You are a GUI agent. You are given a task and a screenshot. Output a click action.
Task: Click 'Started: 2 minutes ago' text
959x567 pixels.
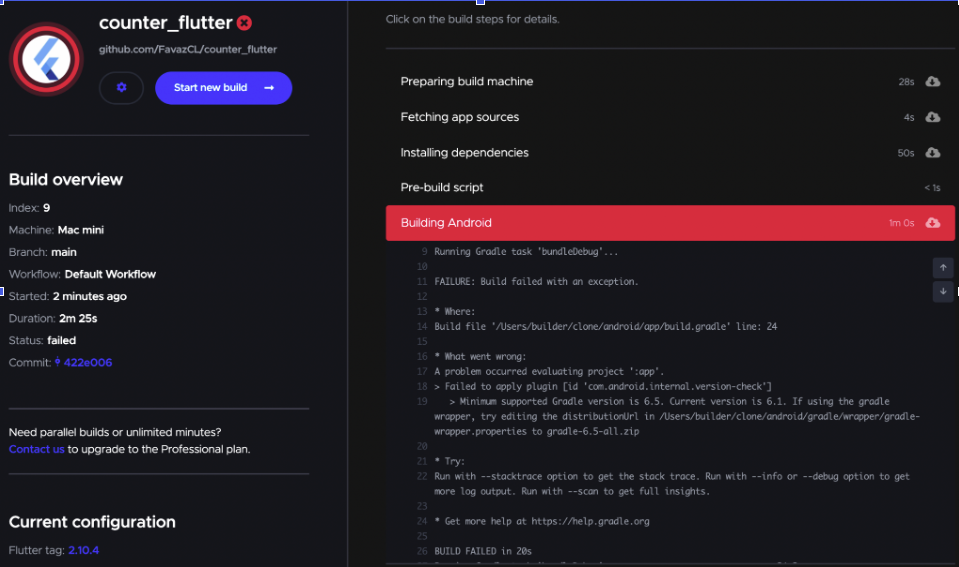(67, 296)
